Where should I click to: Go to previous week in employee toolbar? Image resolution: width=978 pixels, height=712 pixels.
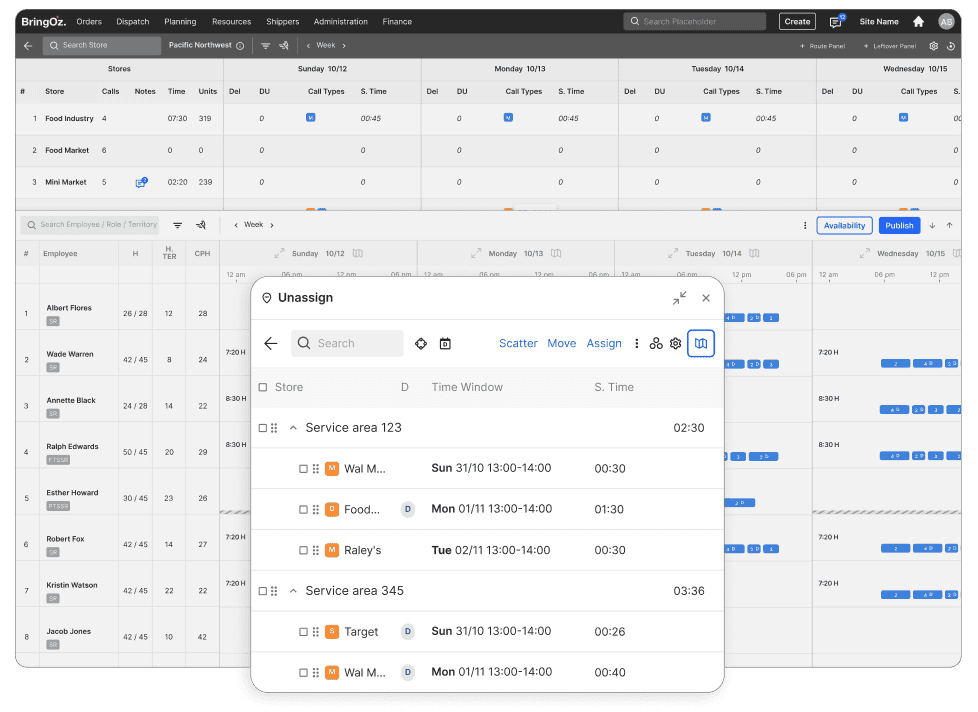(236, 225)
